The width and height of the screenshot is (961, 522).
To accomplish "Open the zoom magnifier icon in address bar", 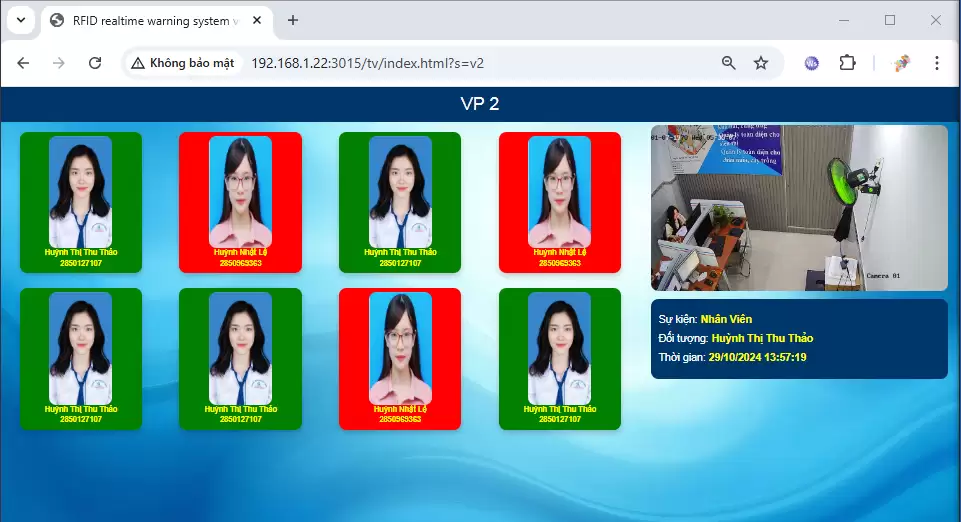I will coord(728,63).
